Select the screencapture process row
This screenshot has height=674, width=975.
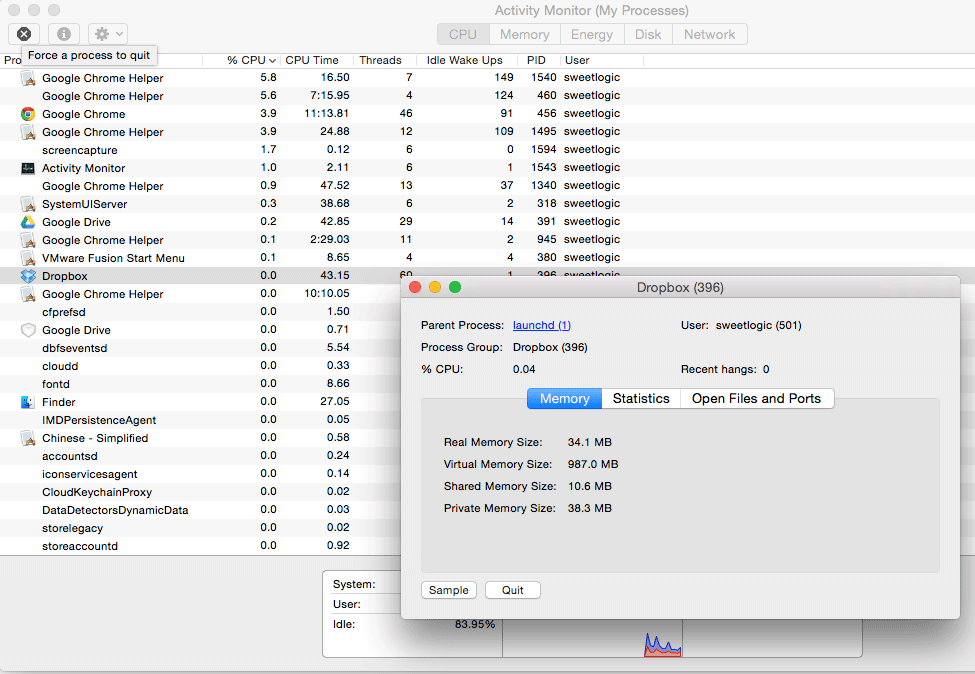(488, 150)
